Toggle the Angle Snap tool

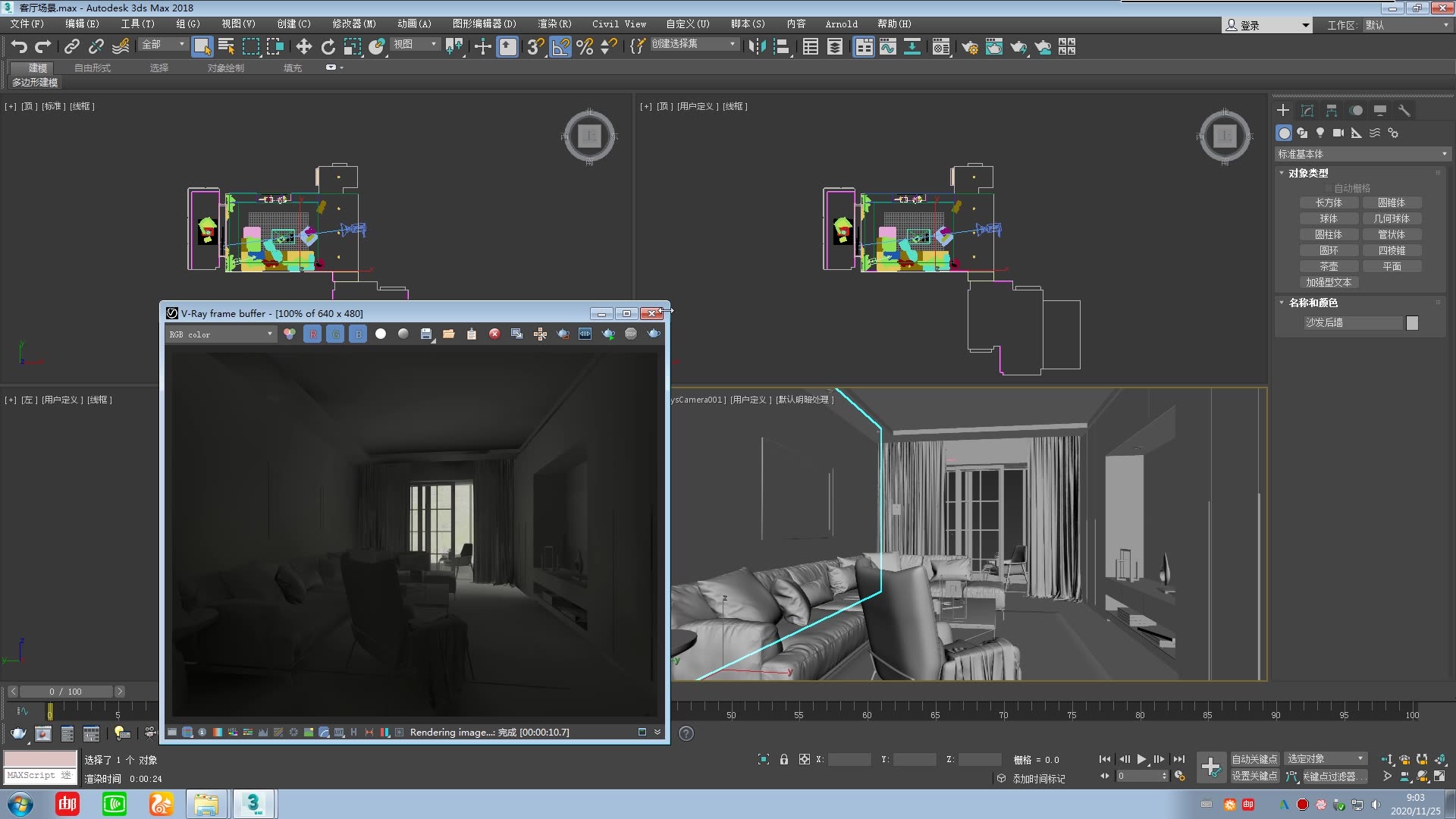pos(560,47)
